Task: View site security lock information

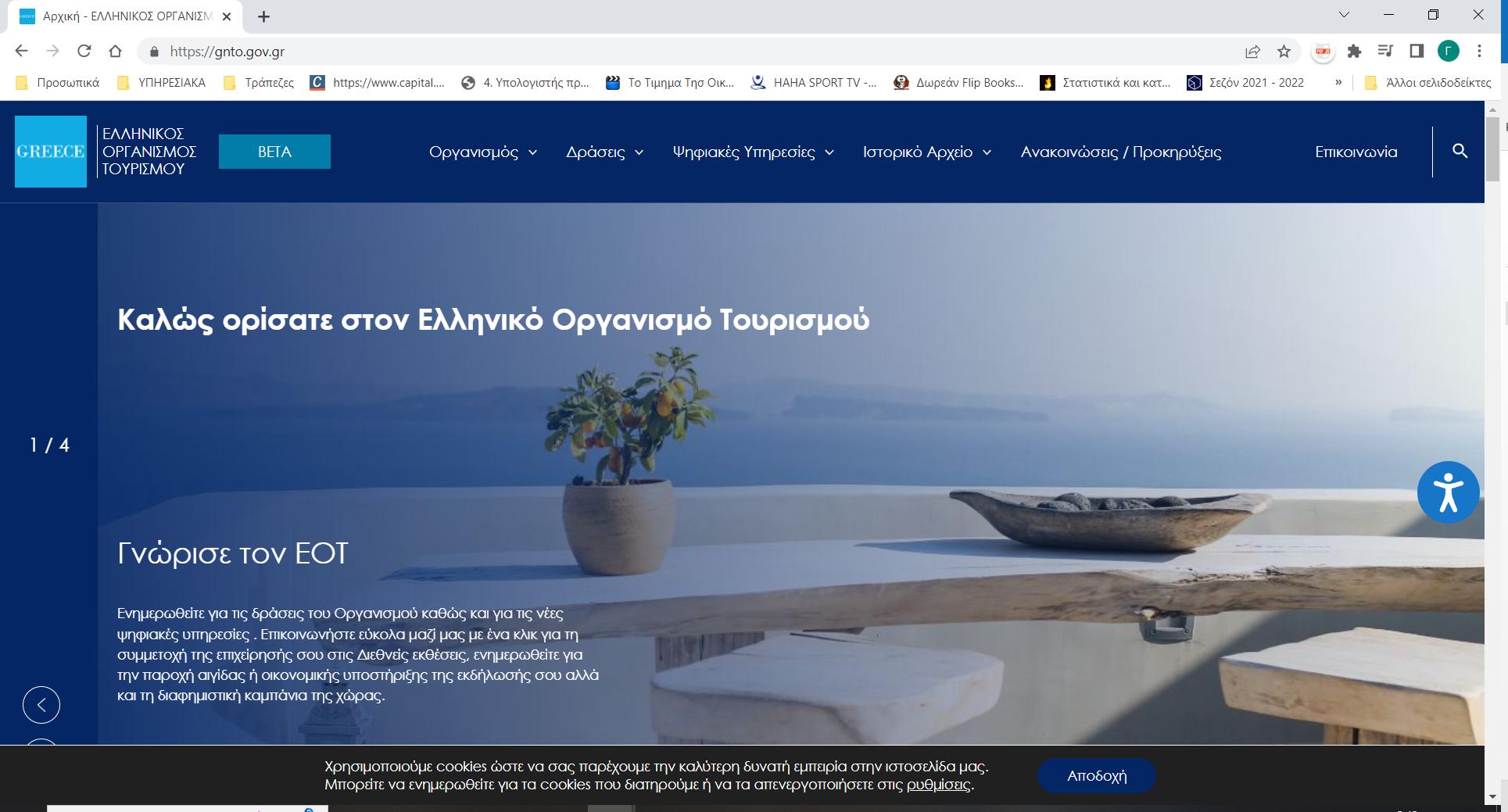Action: point(154,52)
